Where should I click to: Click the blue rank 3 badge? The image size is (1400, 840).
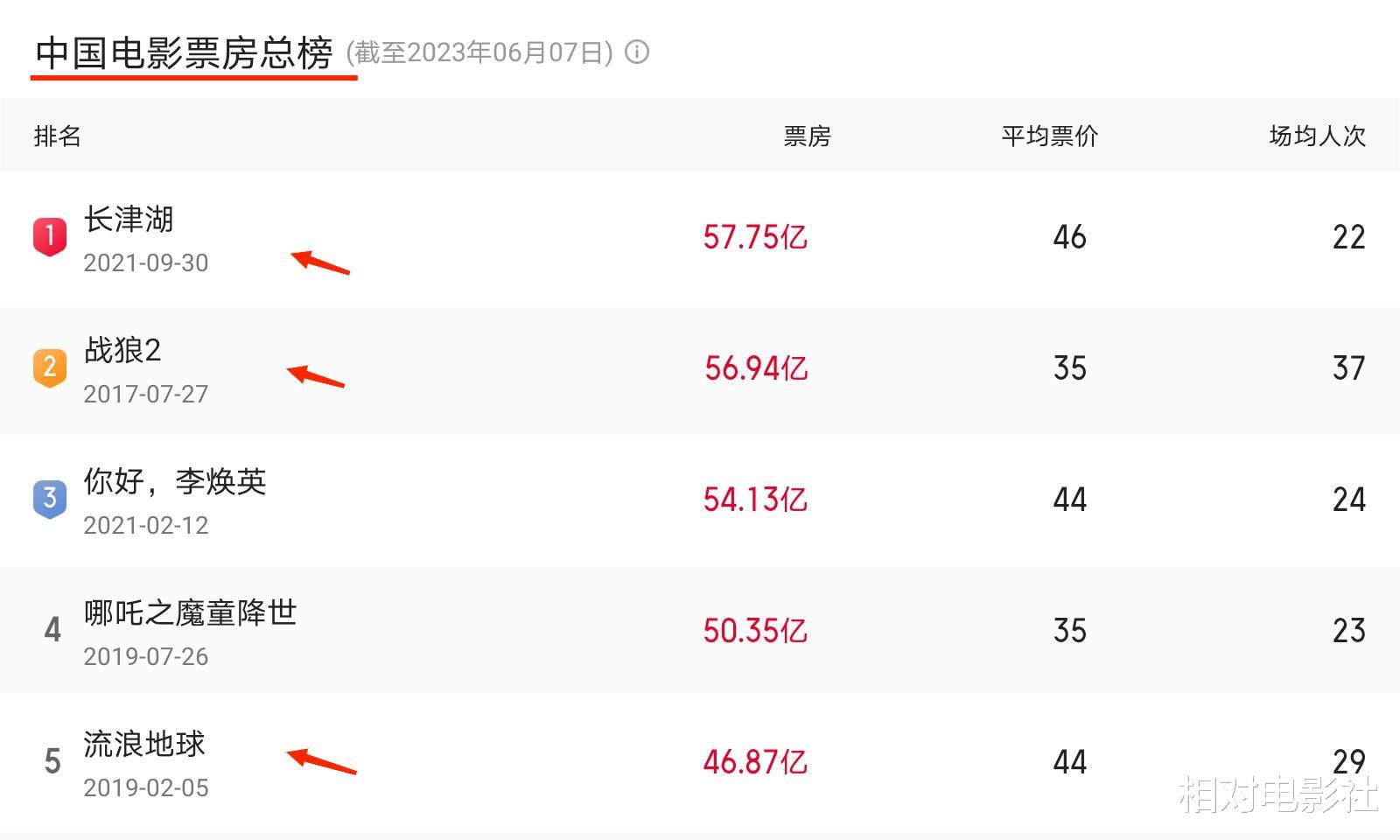(50, 499)
